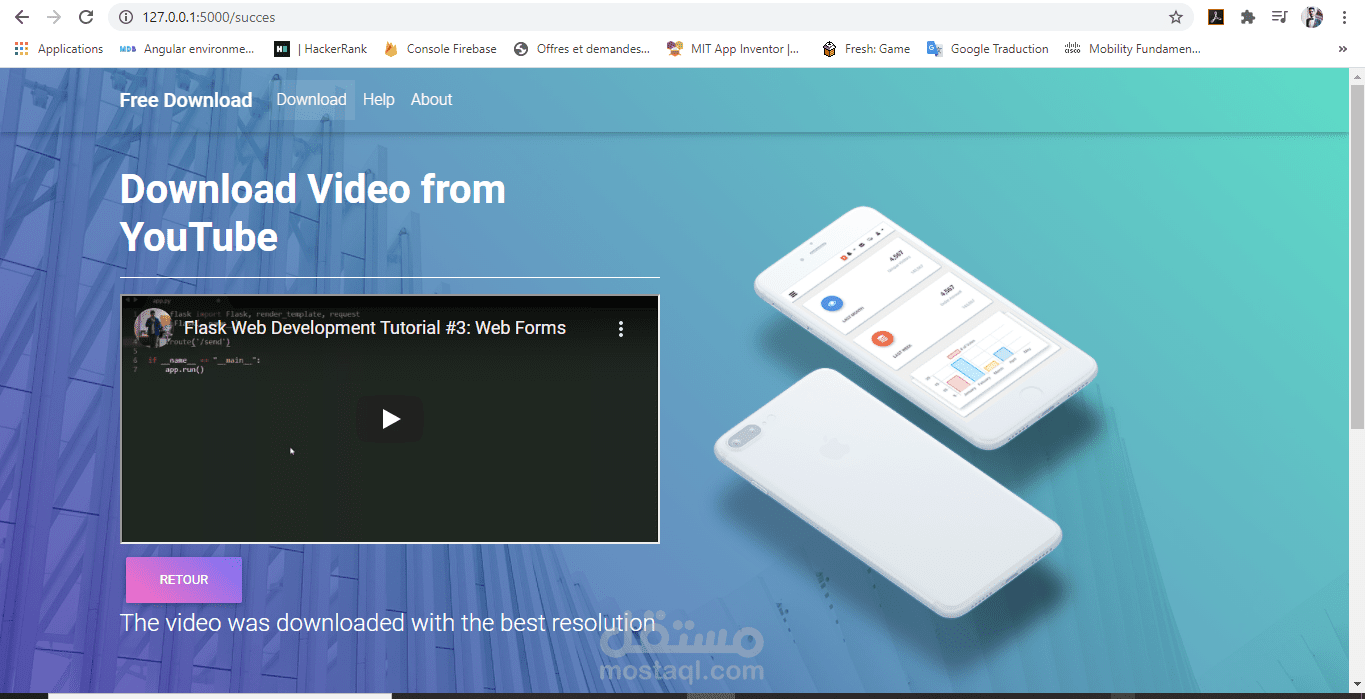The width and height of the screenshot is (1365, 699).
Task: Show more bookmarks with the double chevron
Action: (1342, 49)
